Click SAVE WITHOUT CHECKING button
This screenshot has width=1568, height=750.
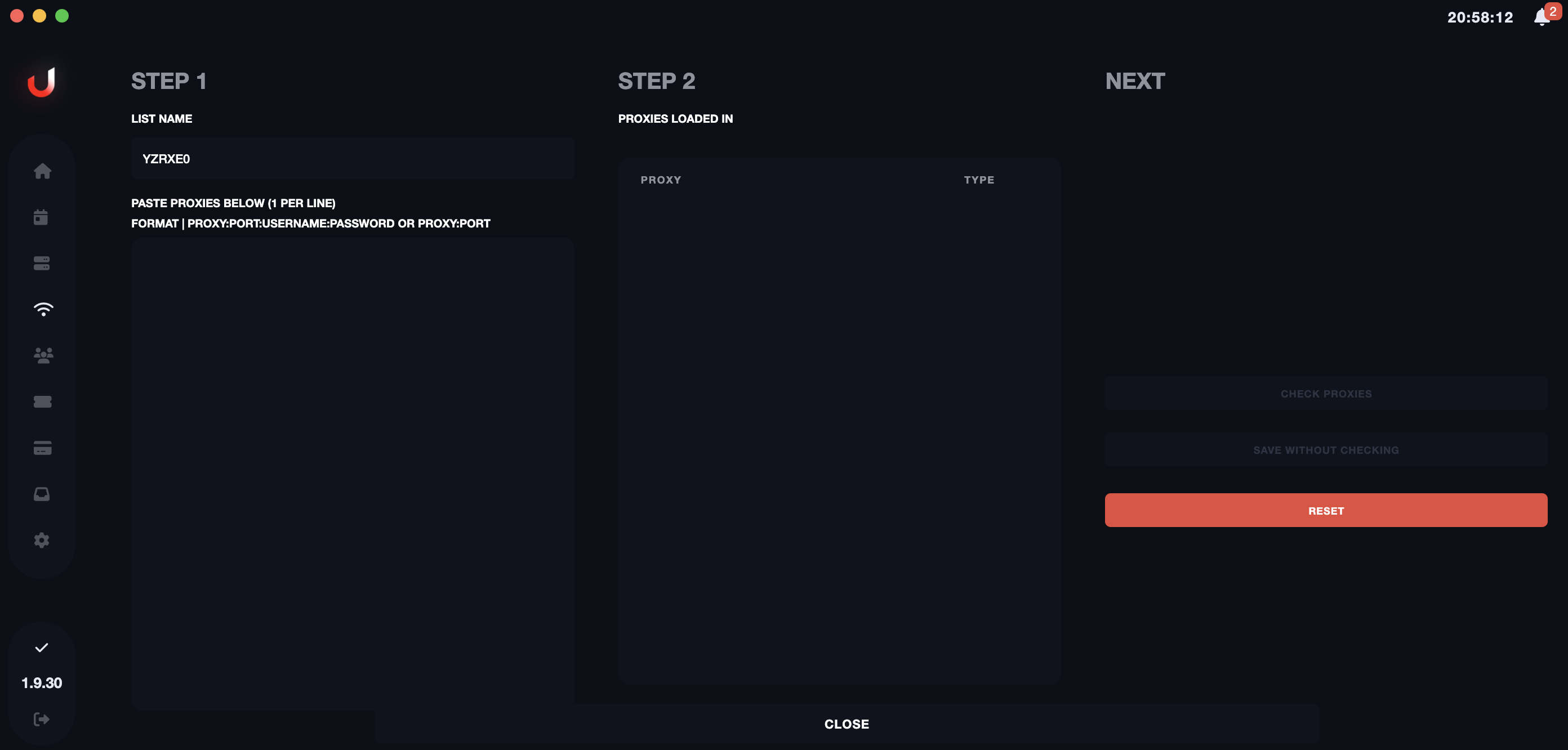(x=1325, y=450)
